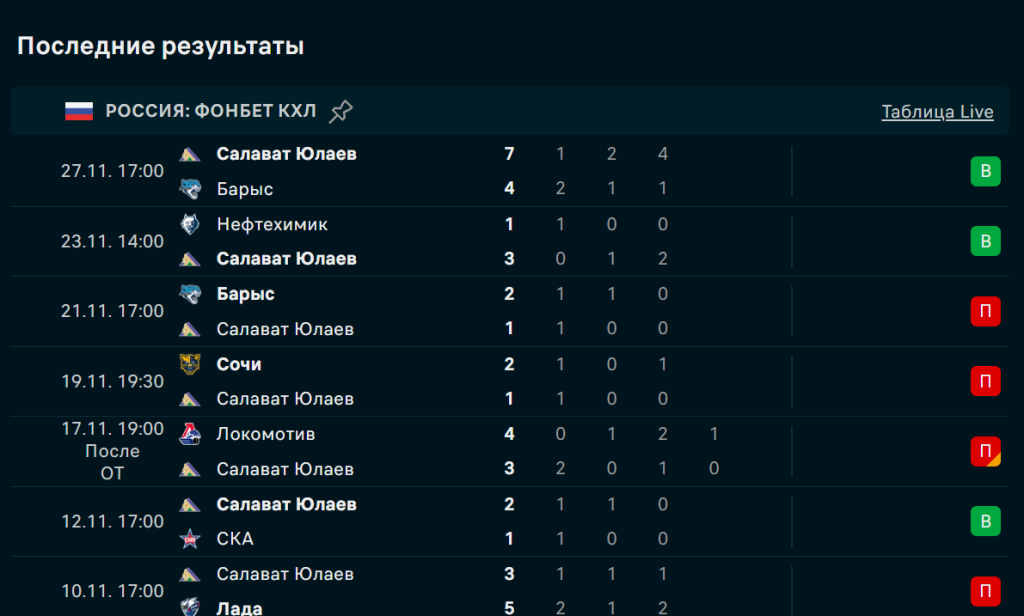
Task: Select the Нефтехимик team name
Action: [272, 225]
